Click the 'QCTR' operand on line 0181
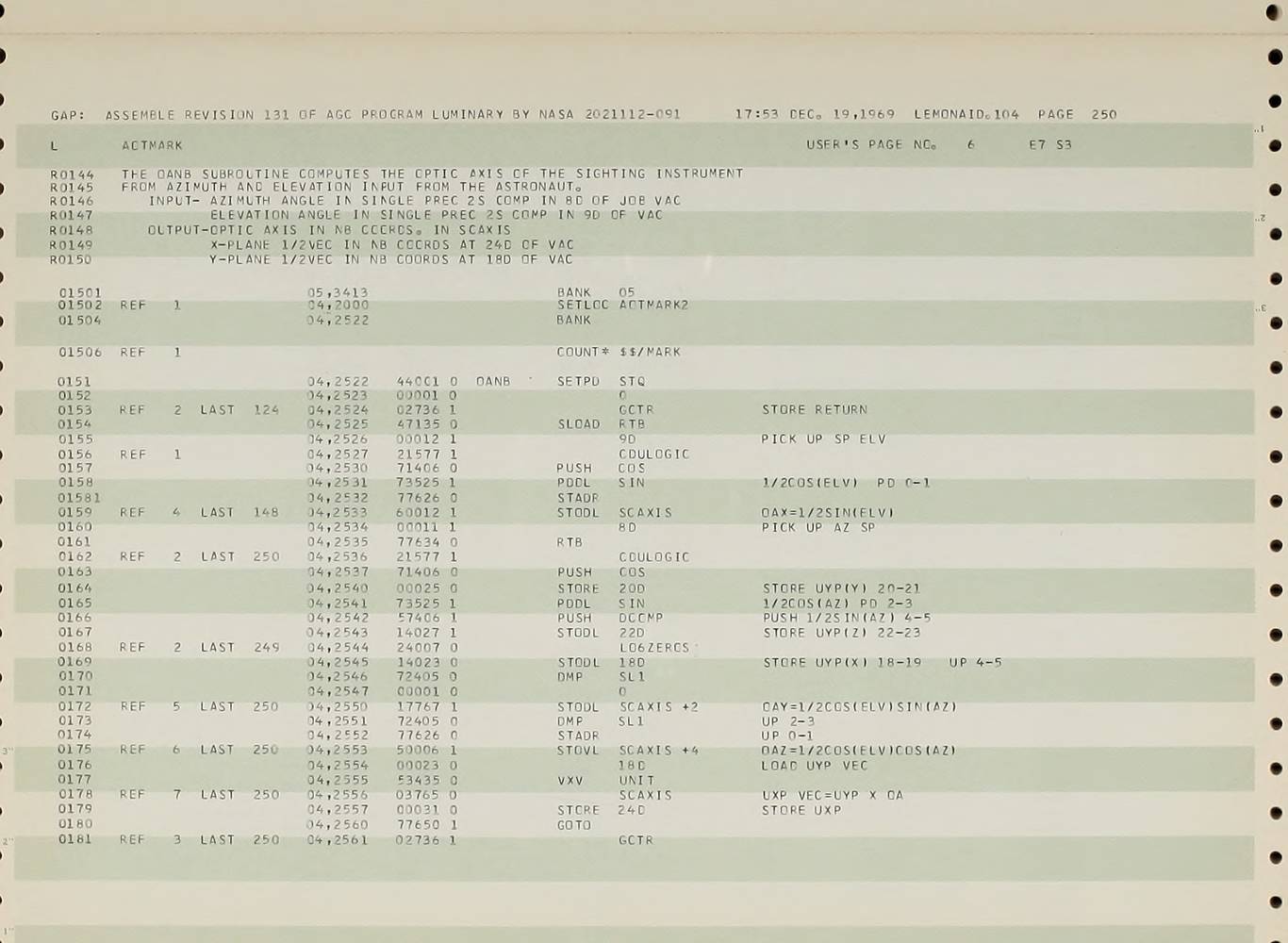1288x943 pixels. pos(636,840)
